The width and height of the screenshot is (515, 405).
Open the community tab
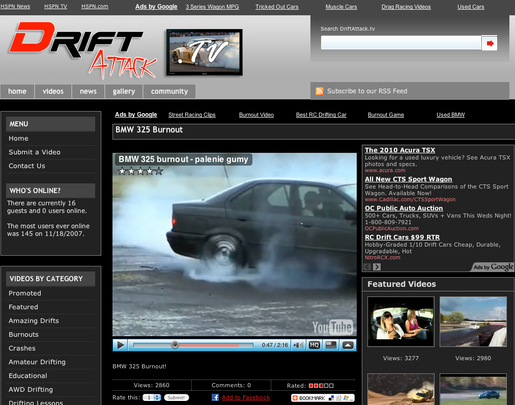(169, 91)
